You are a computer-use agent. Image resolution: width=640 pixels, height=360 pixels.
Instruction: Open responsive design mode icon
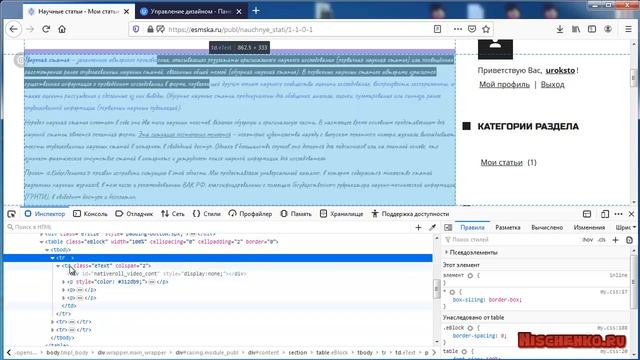pyautogui.click(x=605, y=214)
